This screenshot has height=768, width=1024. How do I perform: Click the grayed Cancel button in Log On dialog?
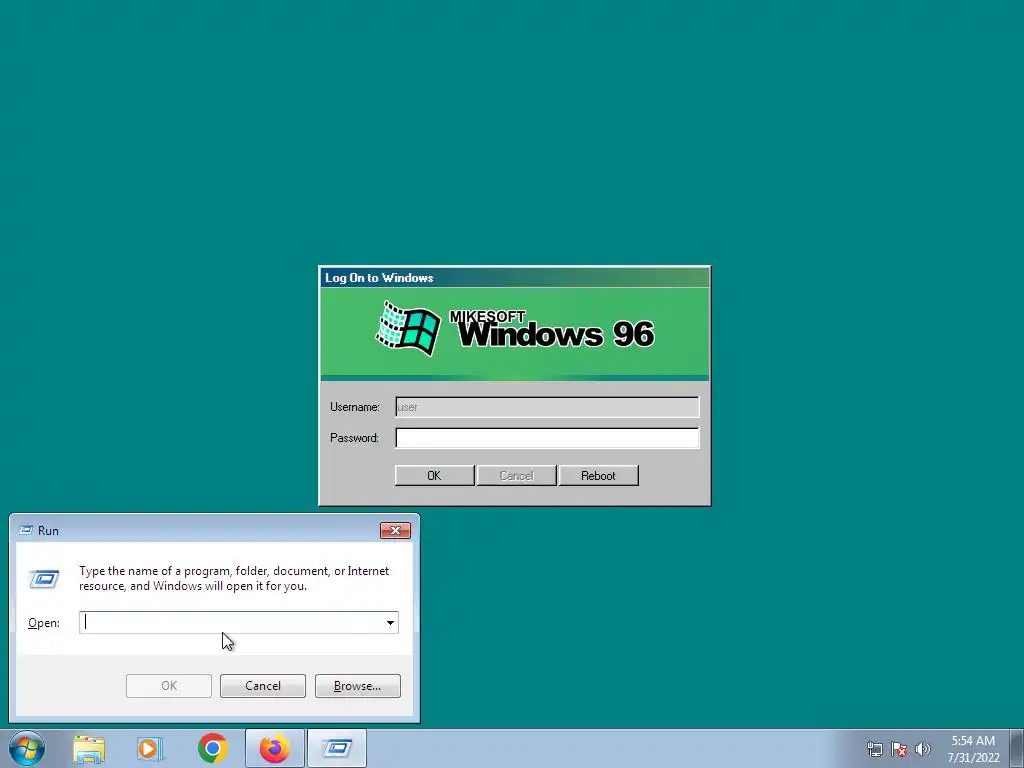tap(517, 475)
